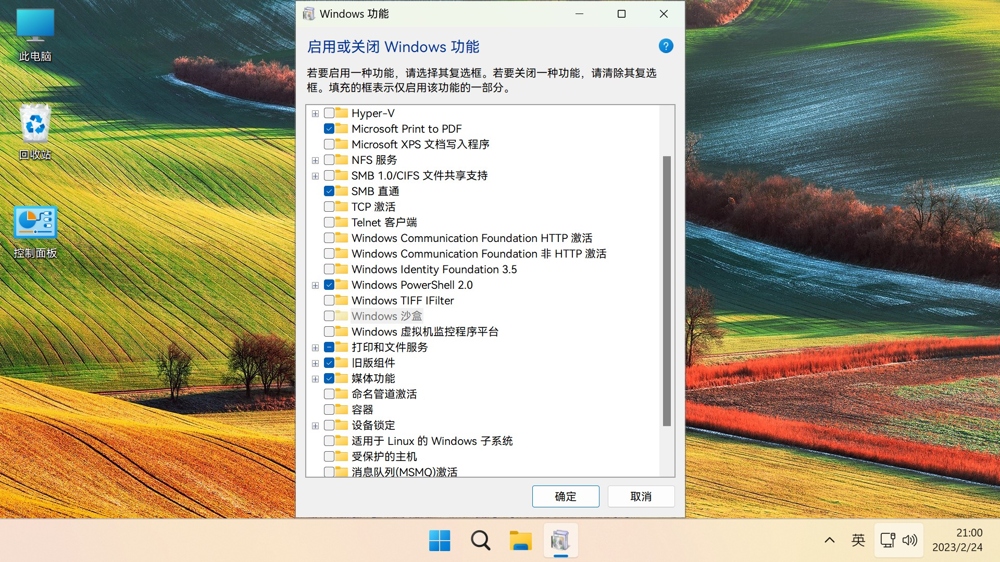Open taskbar Search magnifier
The height and width of the screenshot is (562, 1000).
tap(480, 541)
